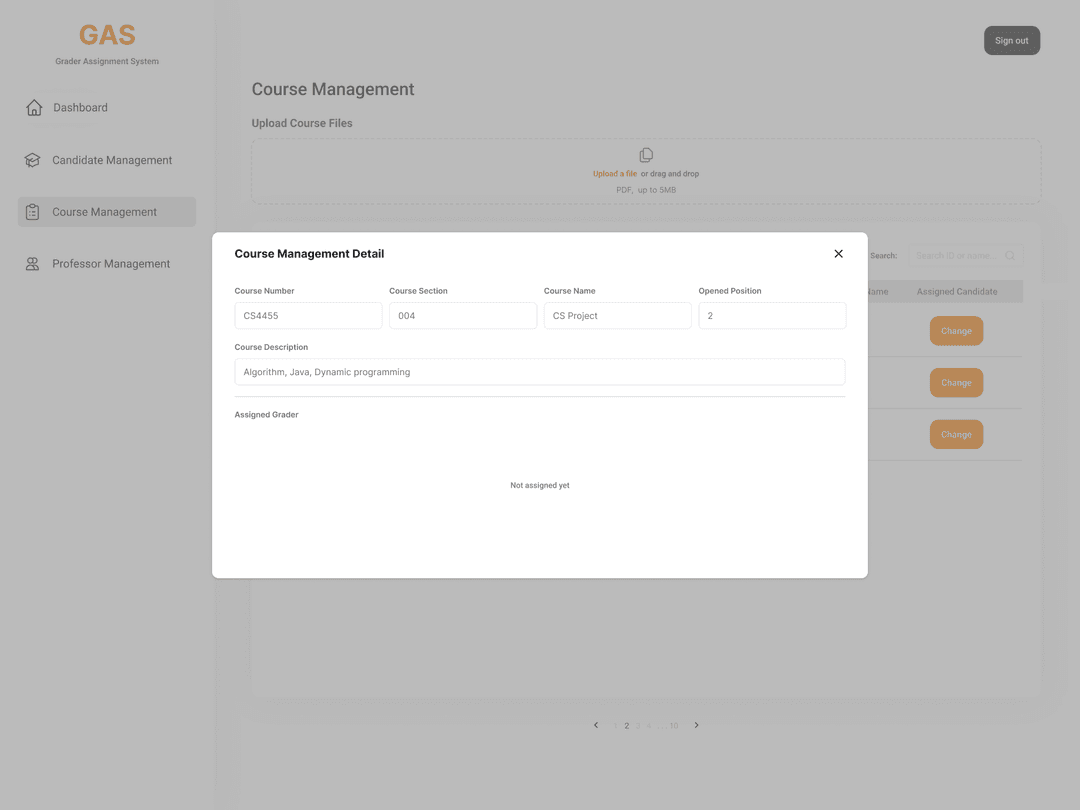This screenshot has width=1080, height=810.
Task: Click the document upload icon above 'Upload a file'
Action: coord(645,154)
